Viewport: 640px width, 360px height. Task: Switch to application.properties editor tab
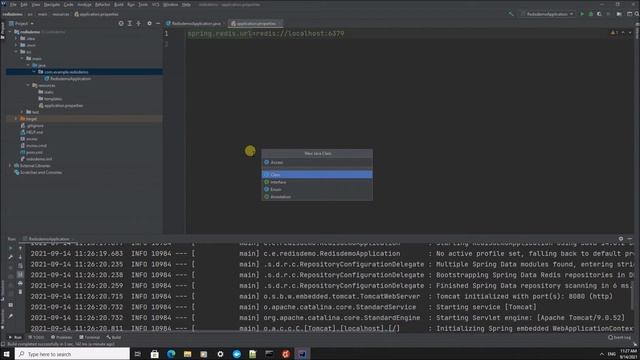pyautogui.click(x=256, y=24)
